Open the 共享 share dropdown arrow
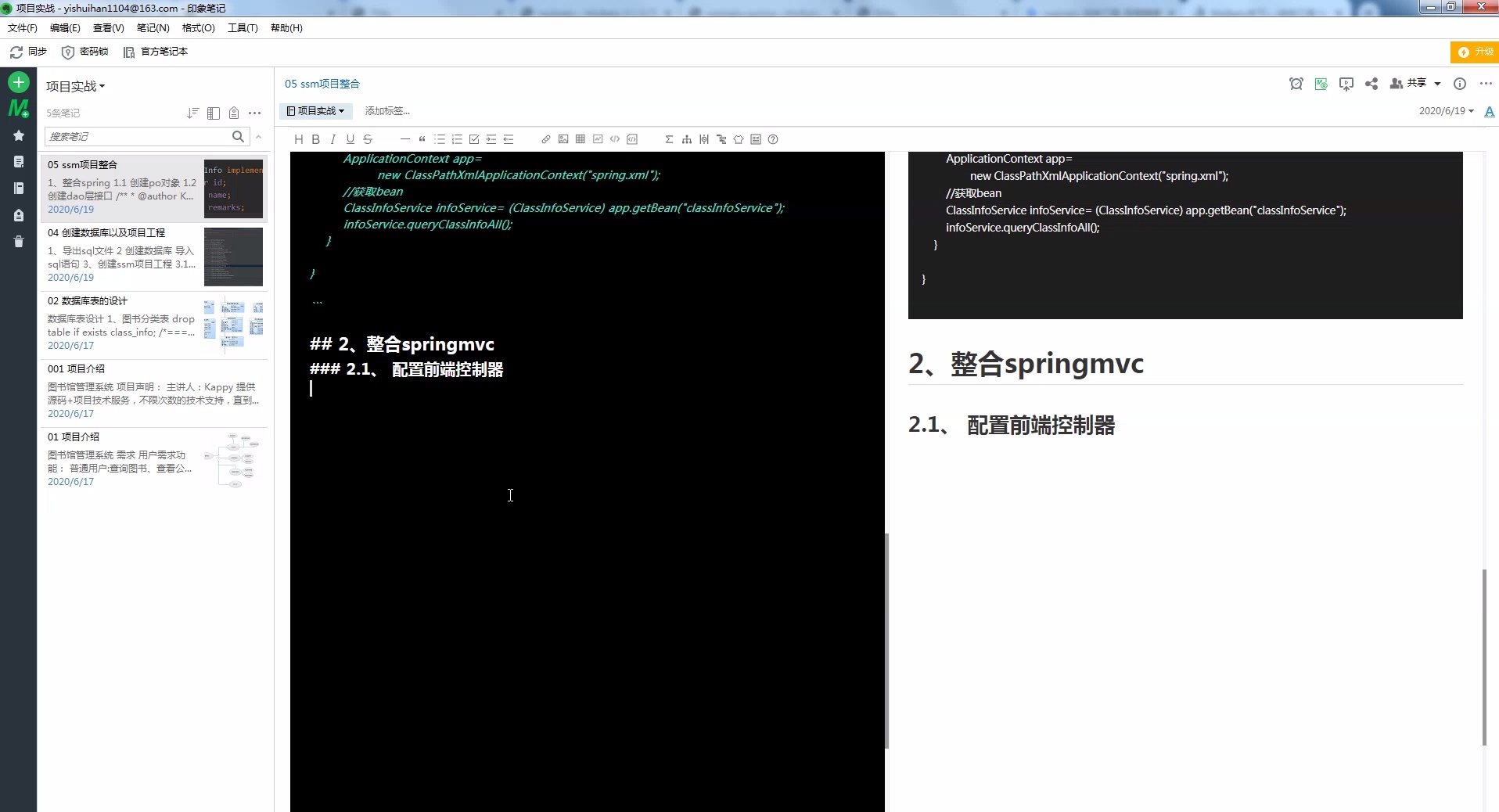 point(1437,84)
